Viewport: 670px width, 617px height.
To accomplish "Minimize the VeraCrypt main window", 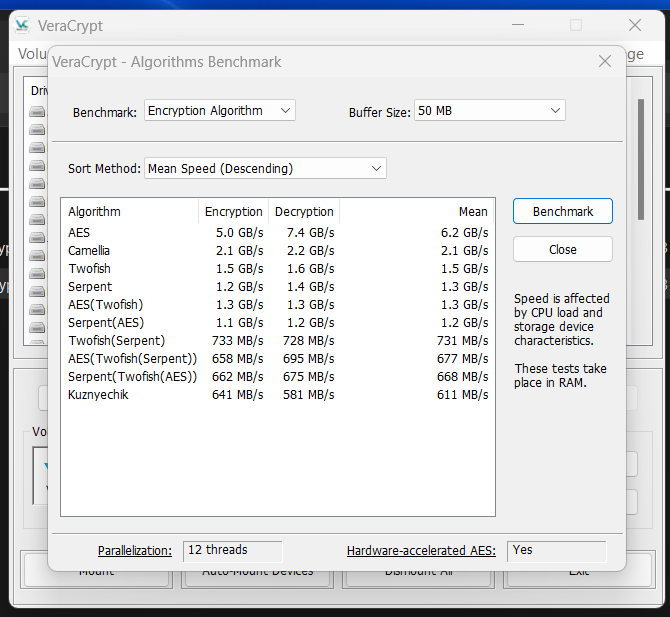I will (x=518, y=25).
